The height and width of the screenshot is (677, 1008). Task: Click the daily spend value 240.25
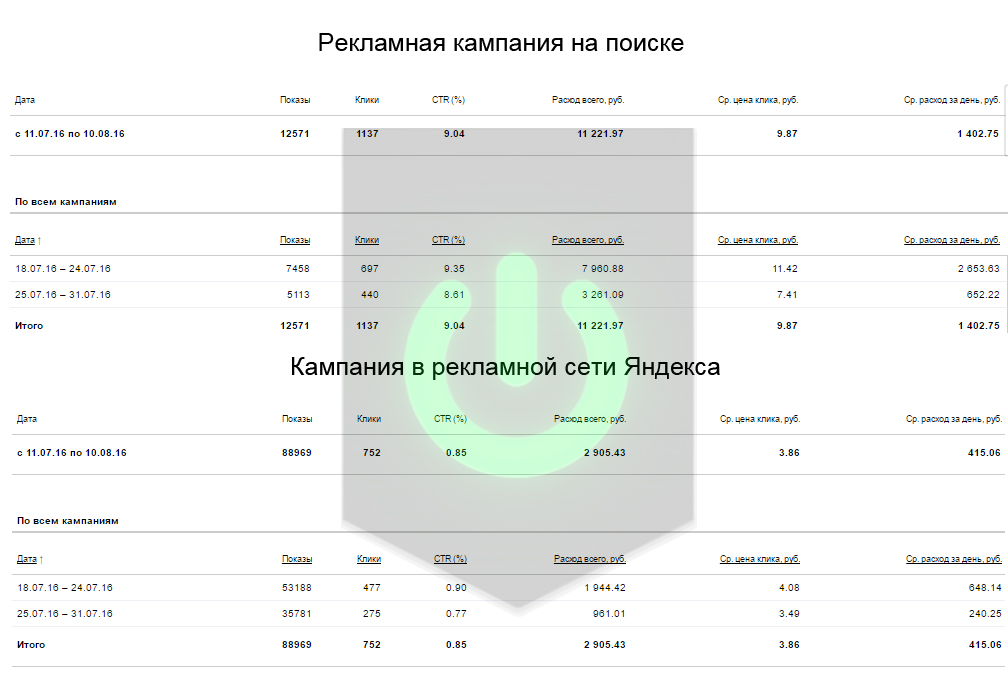point(985,613)
